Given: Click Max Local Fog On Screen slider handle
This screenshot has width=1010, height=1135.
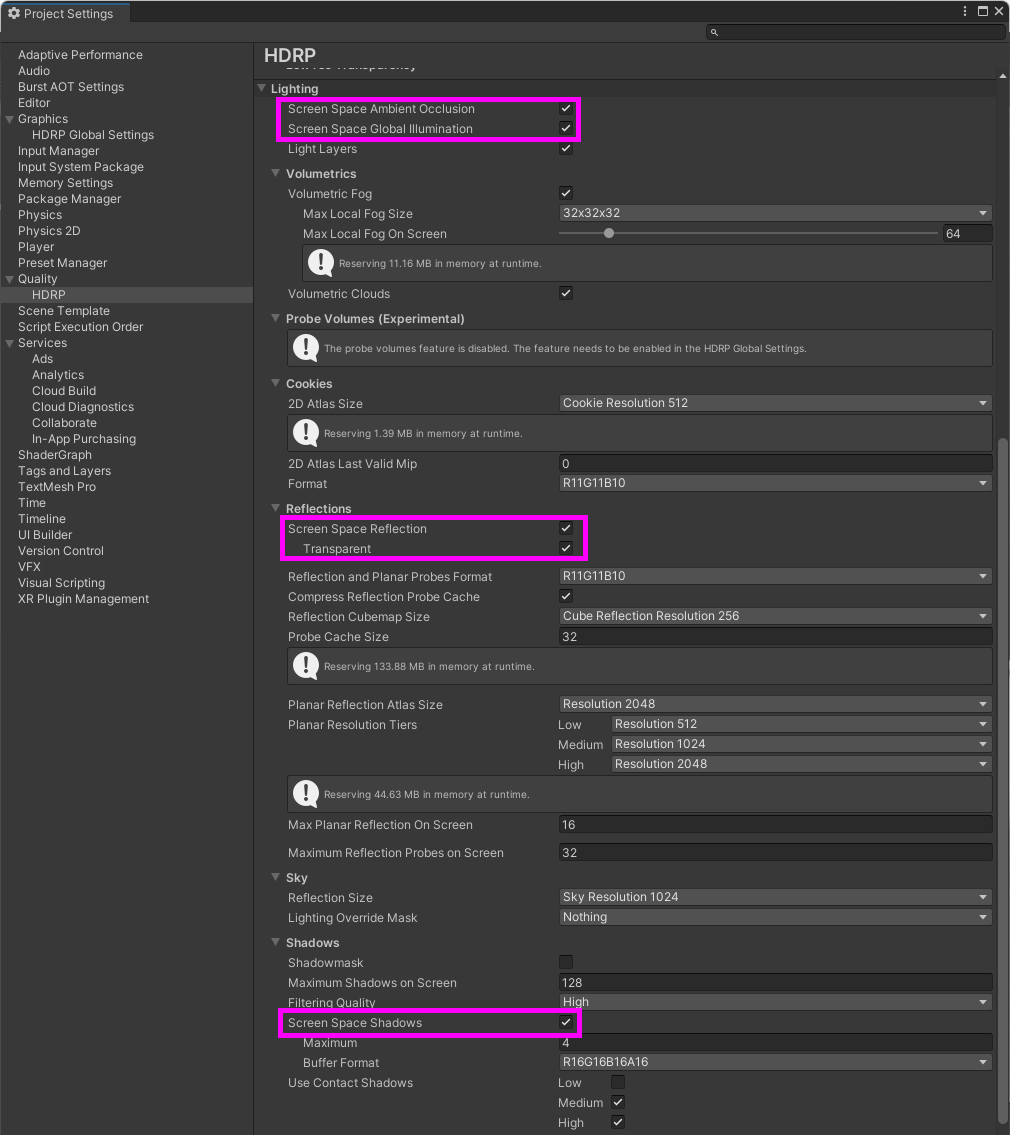Looking at the screenshot, I should [609, 233].
